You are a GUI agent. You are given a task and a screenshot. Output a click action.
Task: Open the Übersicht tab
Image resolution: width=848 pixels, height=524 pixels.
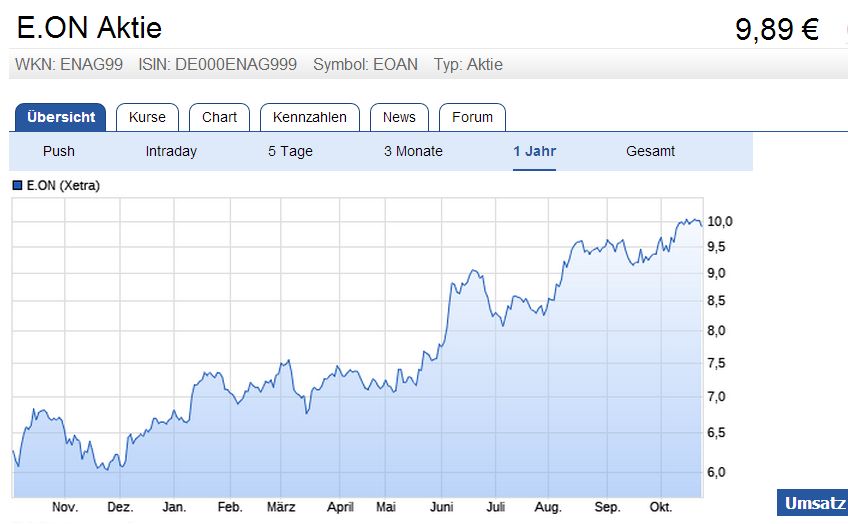61,117
